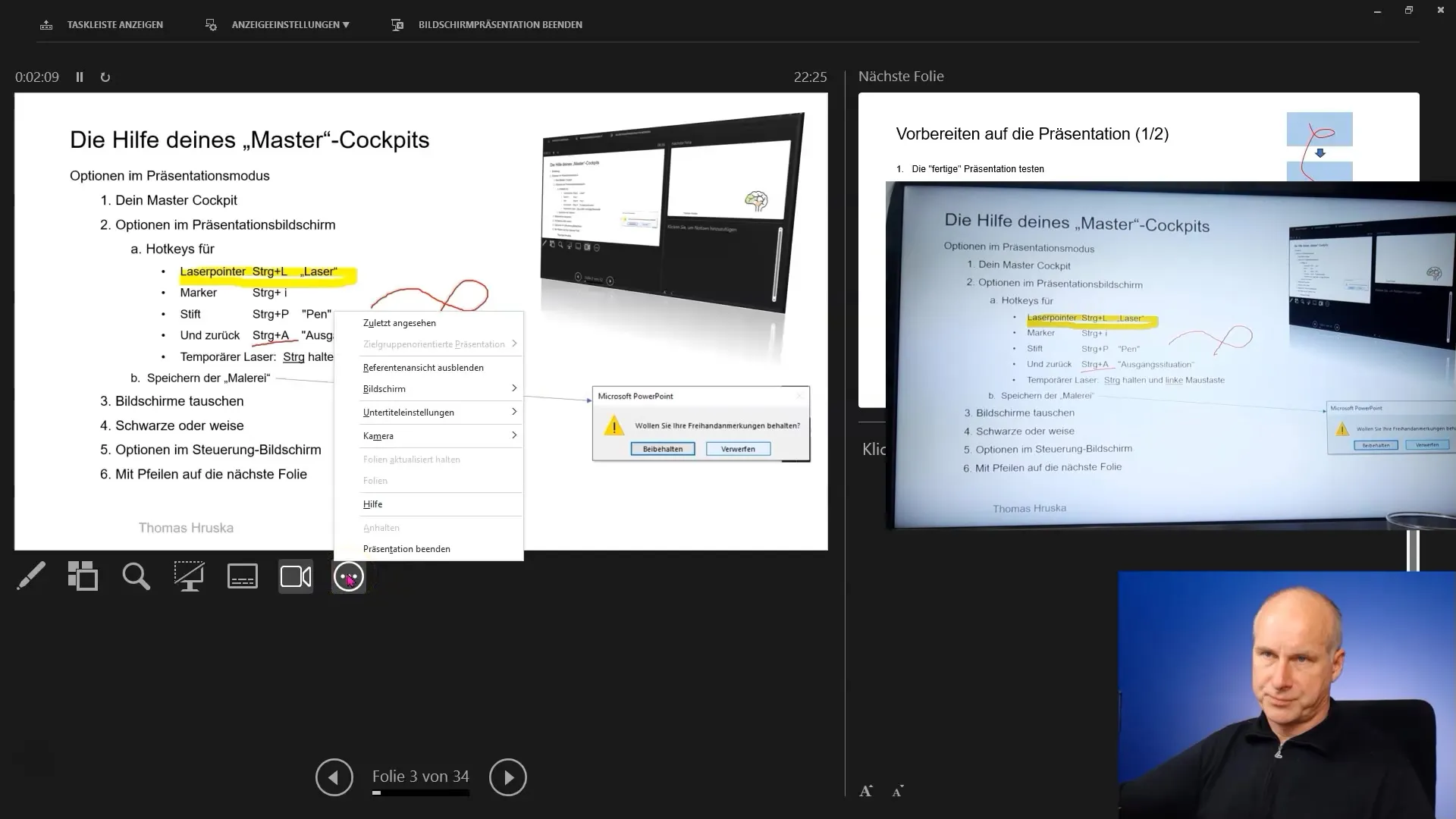Click the slideshow thumbnail panel icon
This screenshot has width=1456, height=819.
click(83, 576)
